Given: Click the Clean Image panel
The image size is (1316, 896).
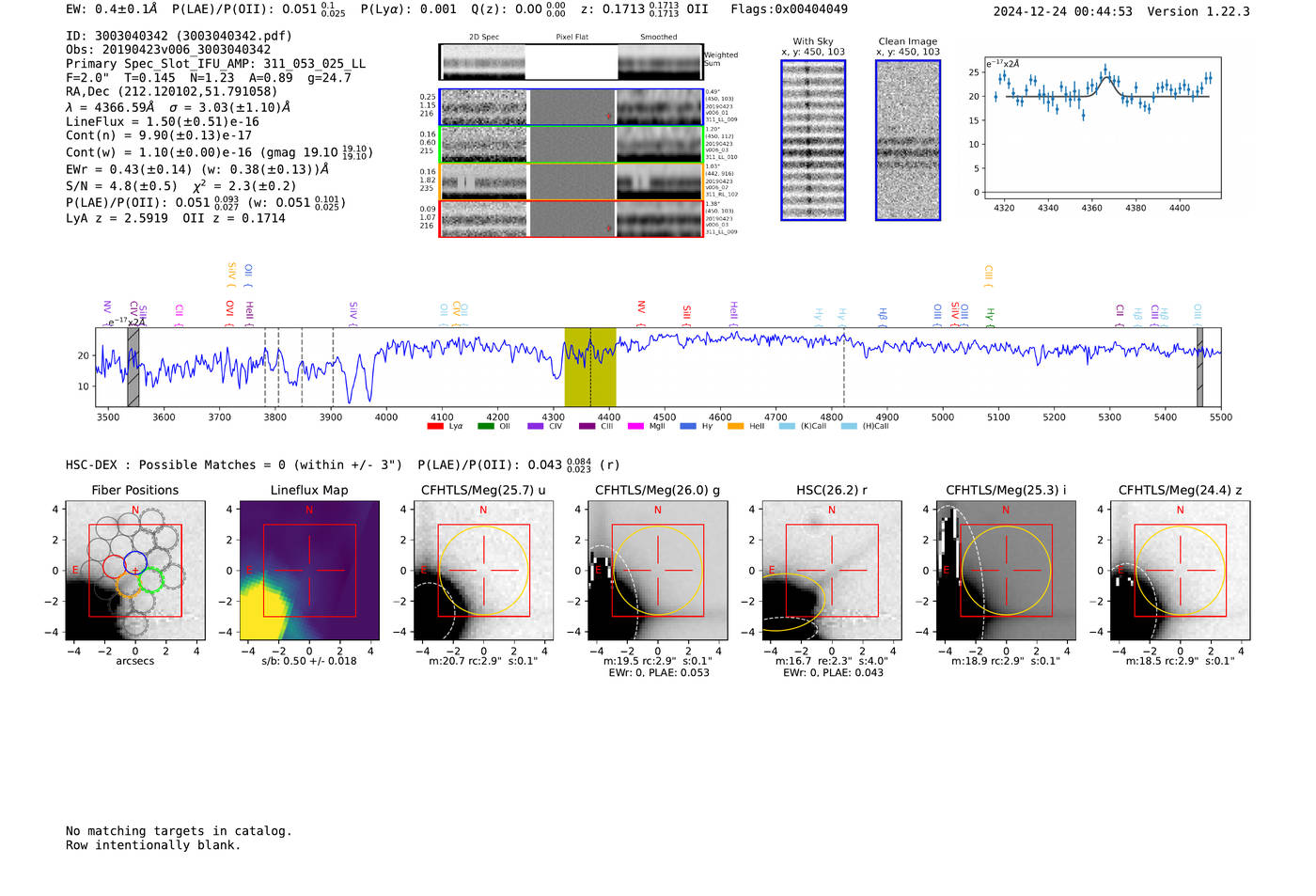Looking at the screenshot, I should pos(908,140).
